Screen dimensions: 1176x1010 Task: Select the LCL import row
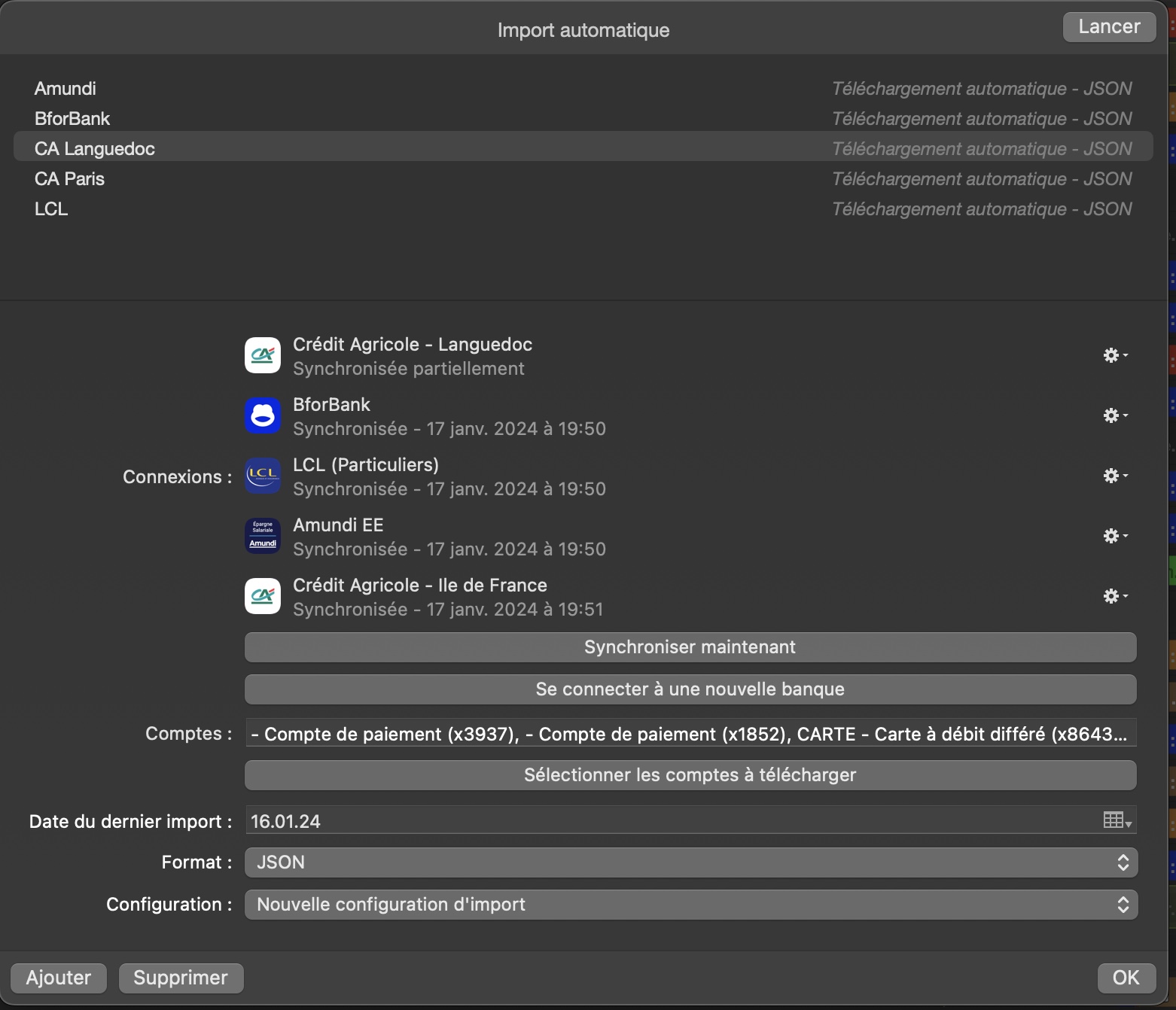click(x=583, y=209)
